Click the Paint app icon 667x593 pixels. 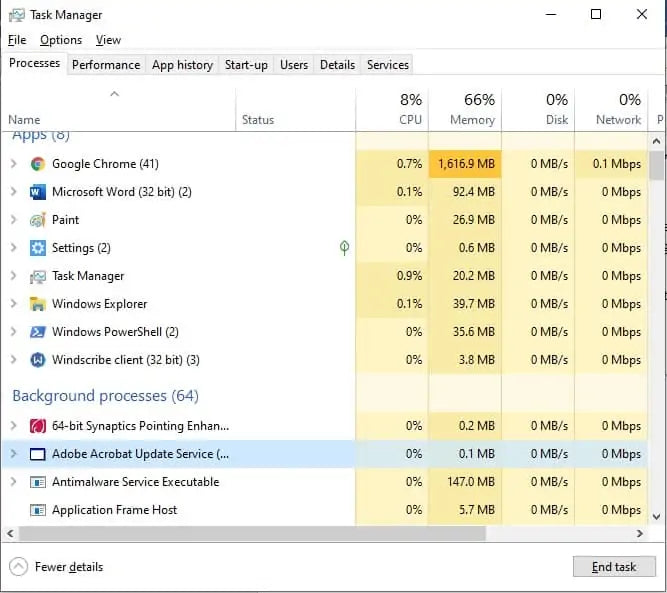[x=38, y=220]
